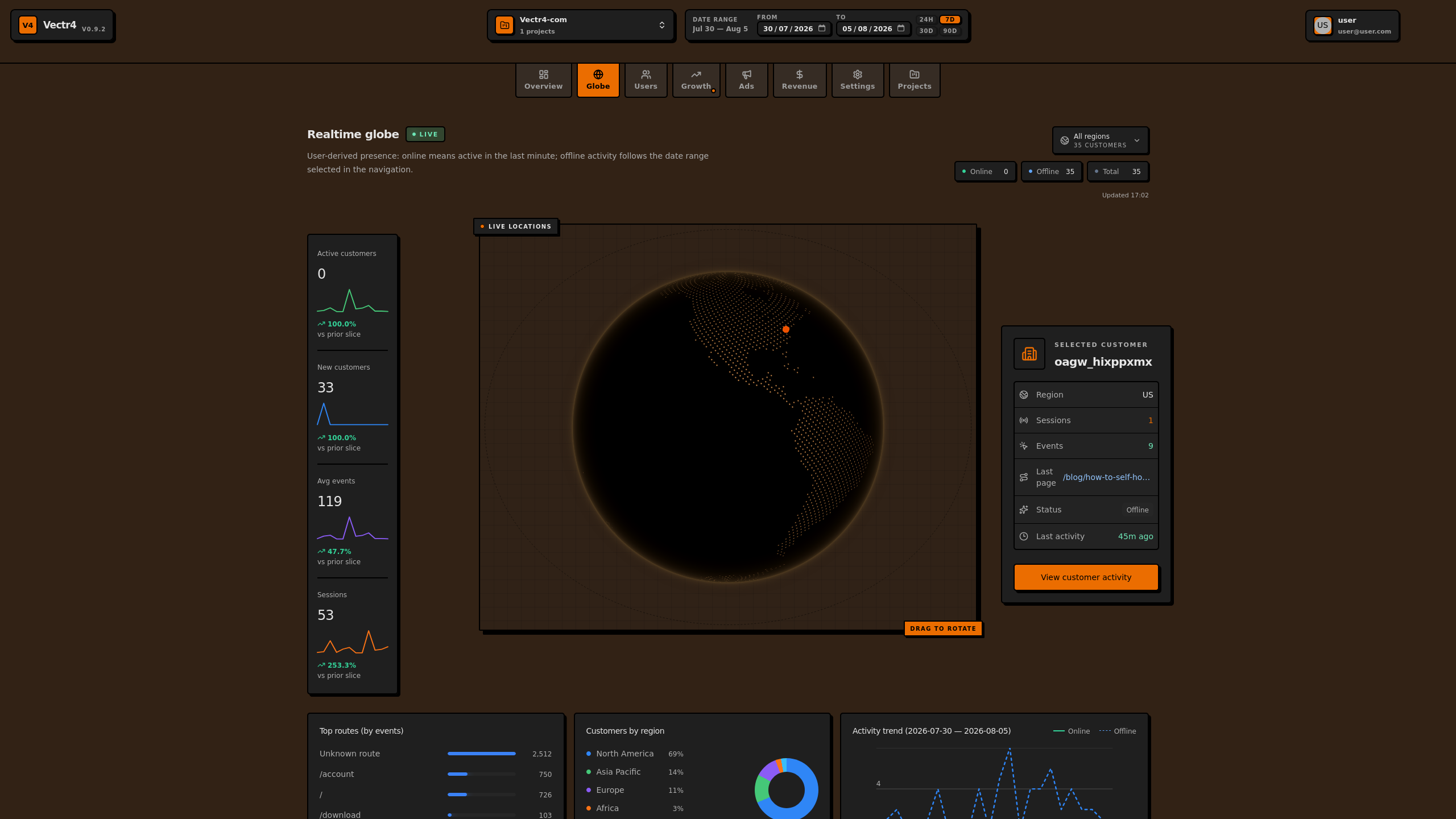Expand the Vectr4-com project selector
Viewport: 1456px width, 819px height.
coord(581,25)
